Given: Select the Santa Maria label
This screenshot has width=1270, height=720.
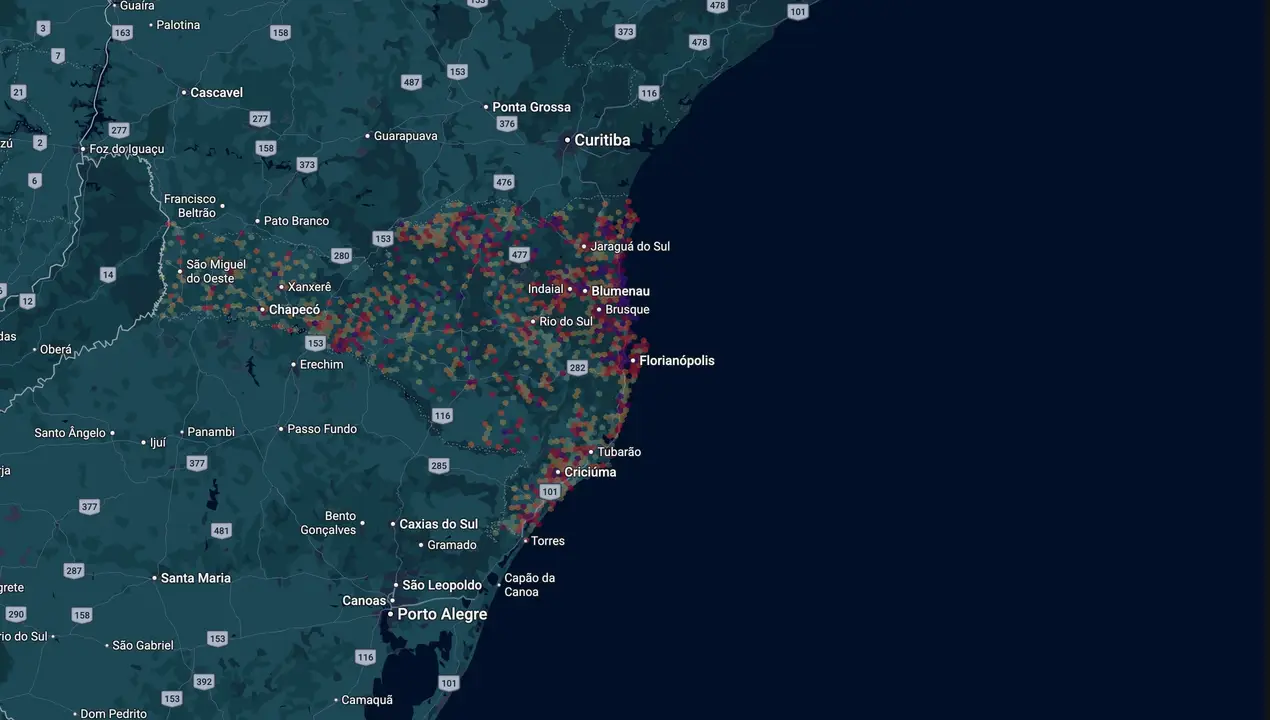Looking at the screenshot, I should click(x=196, y=578).
